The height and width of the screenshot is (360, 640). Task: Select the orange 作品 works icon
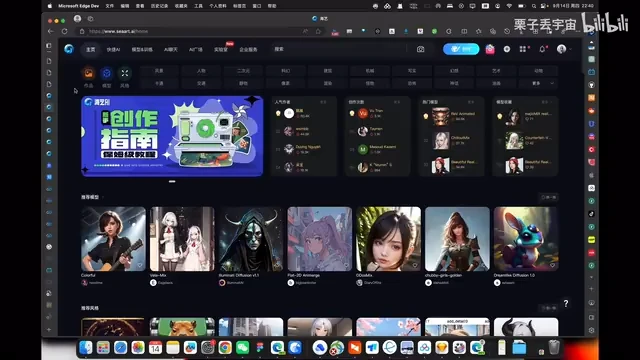[x=89, y=73]
